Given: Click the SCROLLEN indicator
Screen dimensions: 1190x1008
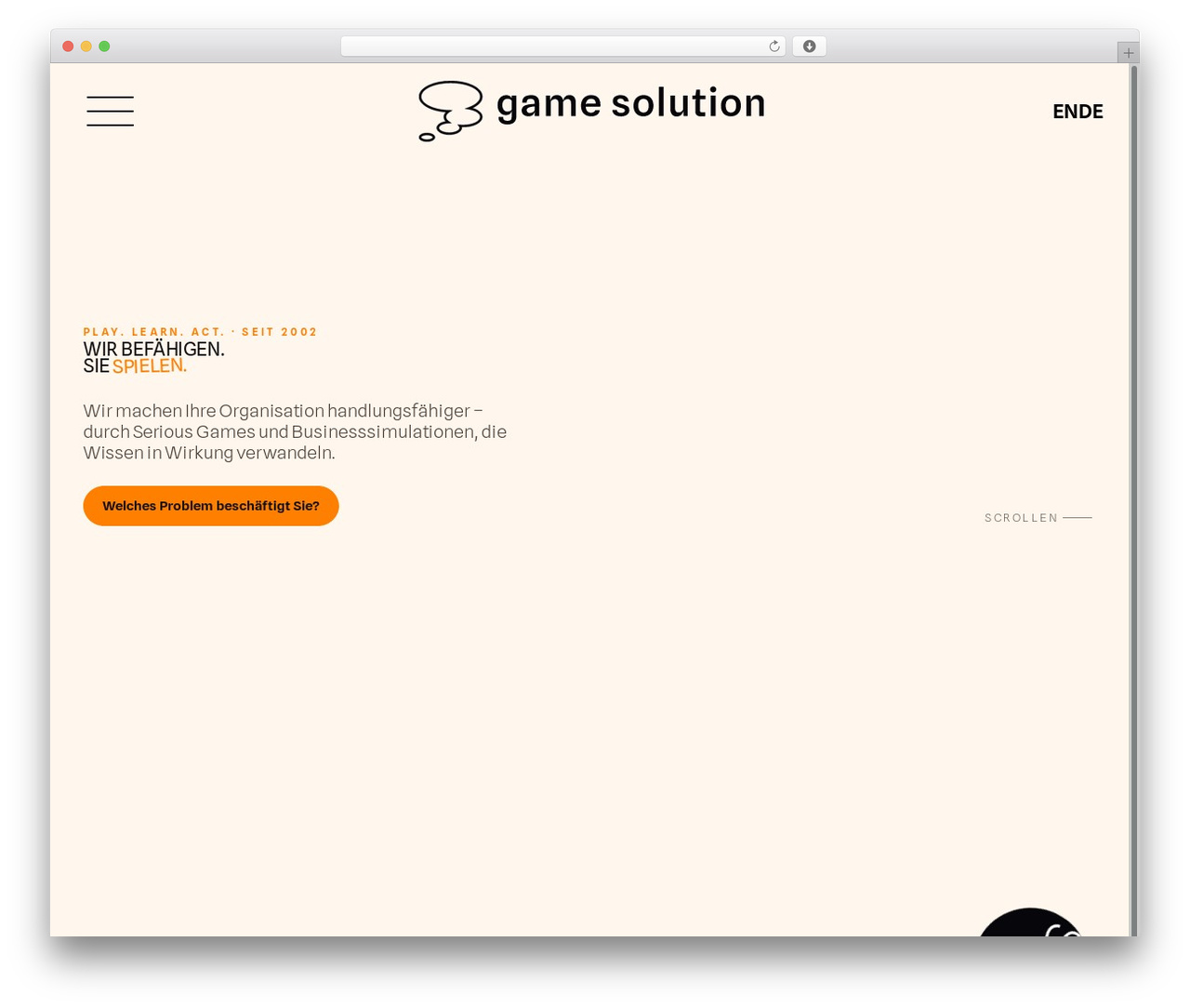Looking at the screenshot, I should point(1038,518).
